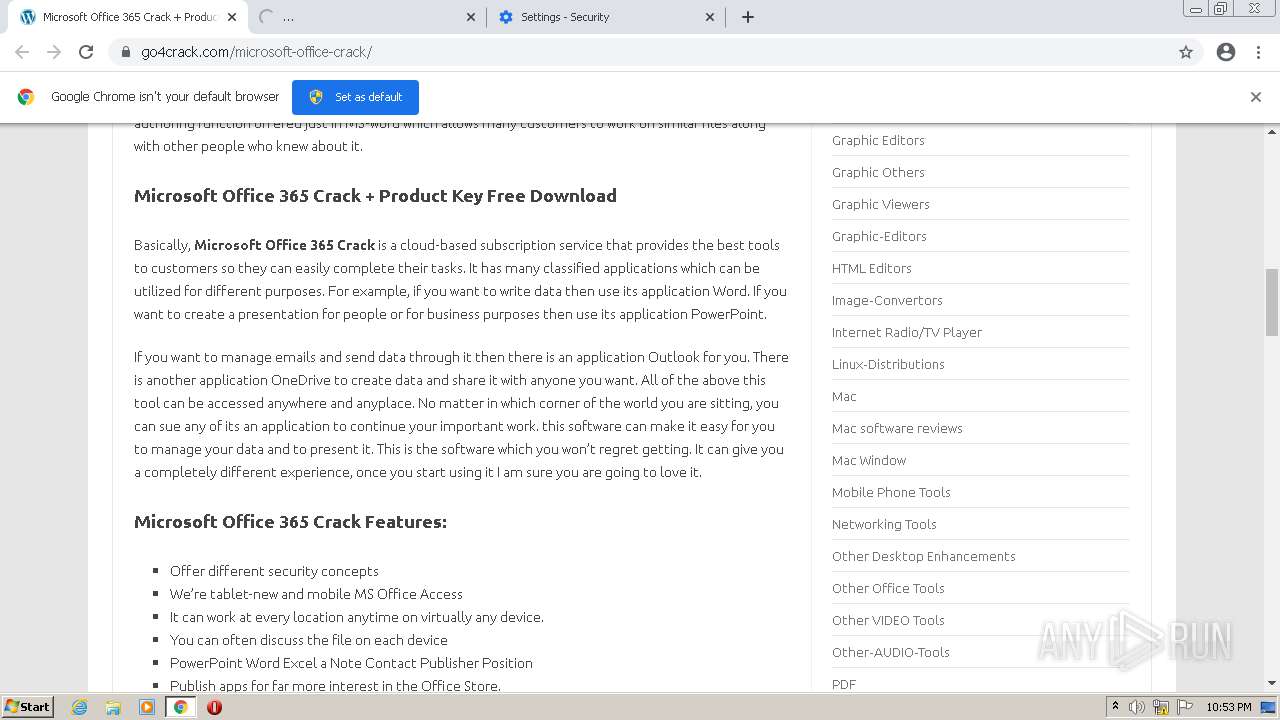
Task: Open Windows Explorer folder from the taskbar
Action: (113, 707)
